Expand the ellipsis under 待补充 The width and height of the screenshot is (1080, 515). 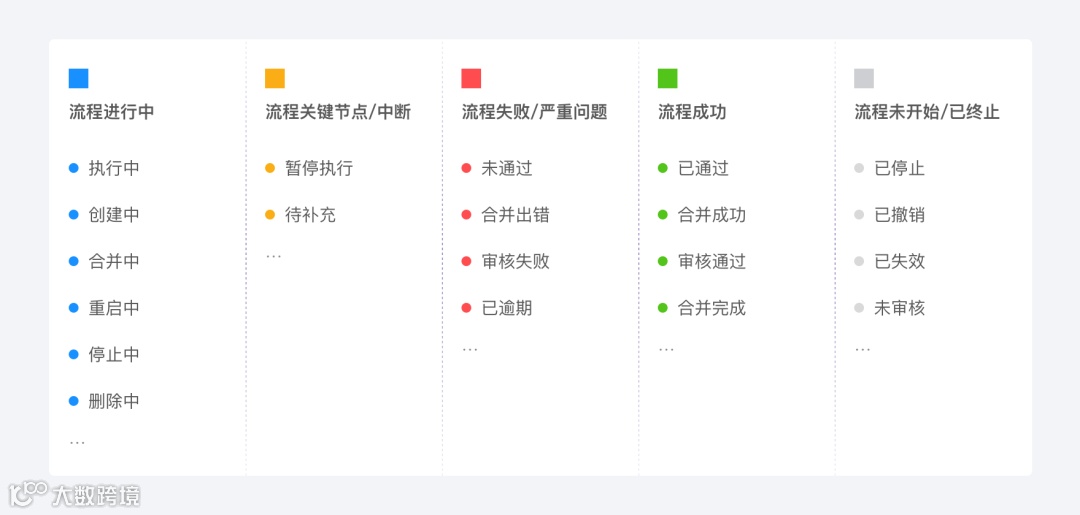click(x=273, y=257)
